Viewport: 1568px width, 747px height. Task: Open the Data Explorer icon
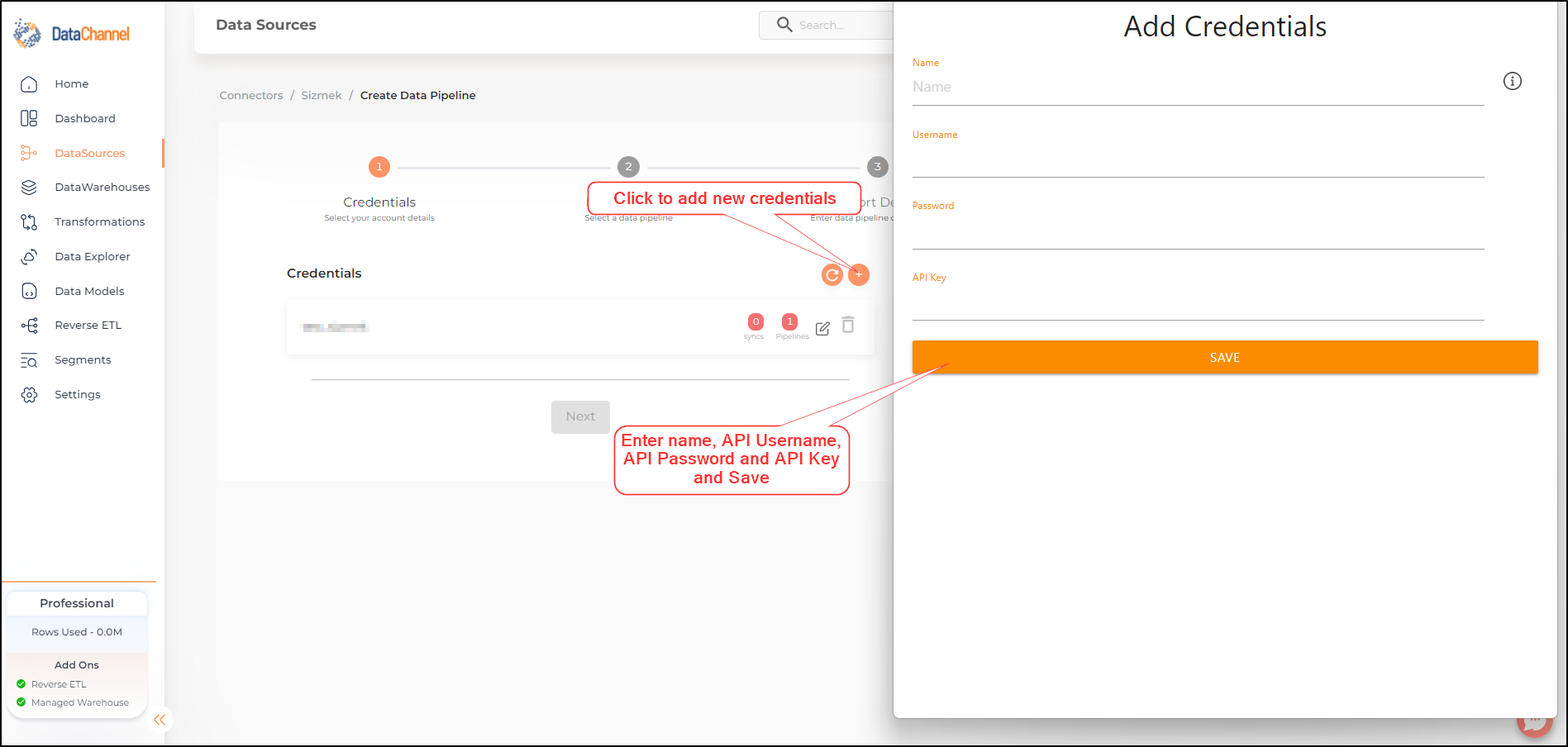(x=29, y=257)
